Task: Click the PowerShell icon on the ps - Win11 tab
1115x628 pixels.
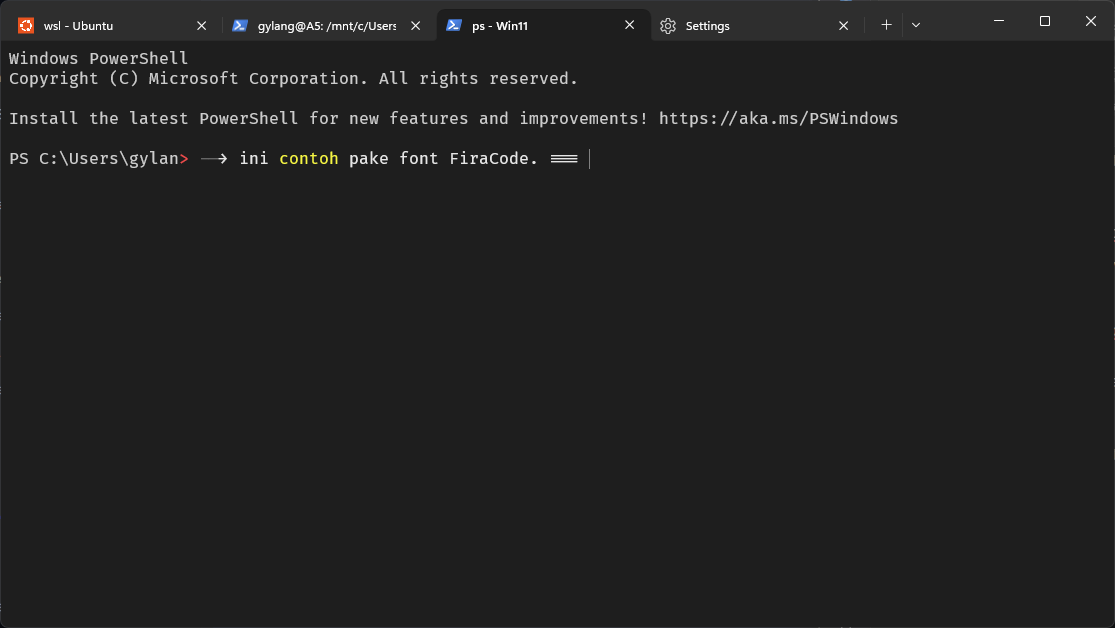Action: [x=453, y=26]
